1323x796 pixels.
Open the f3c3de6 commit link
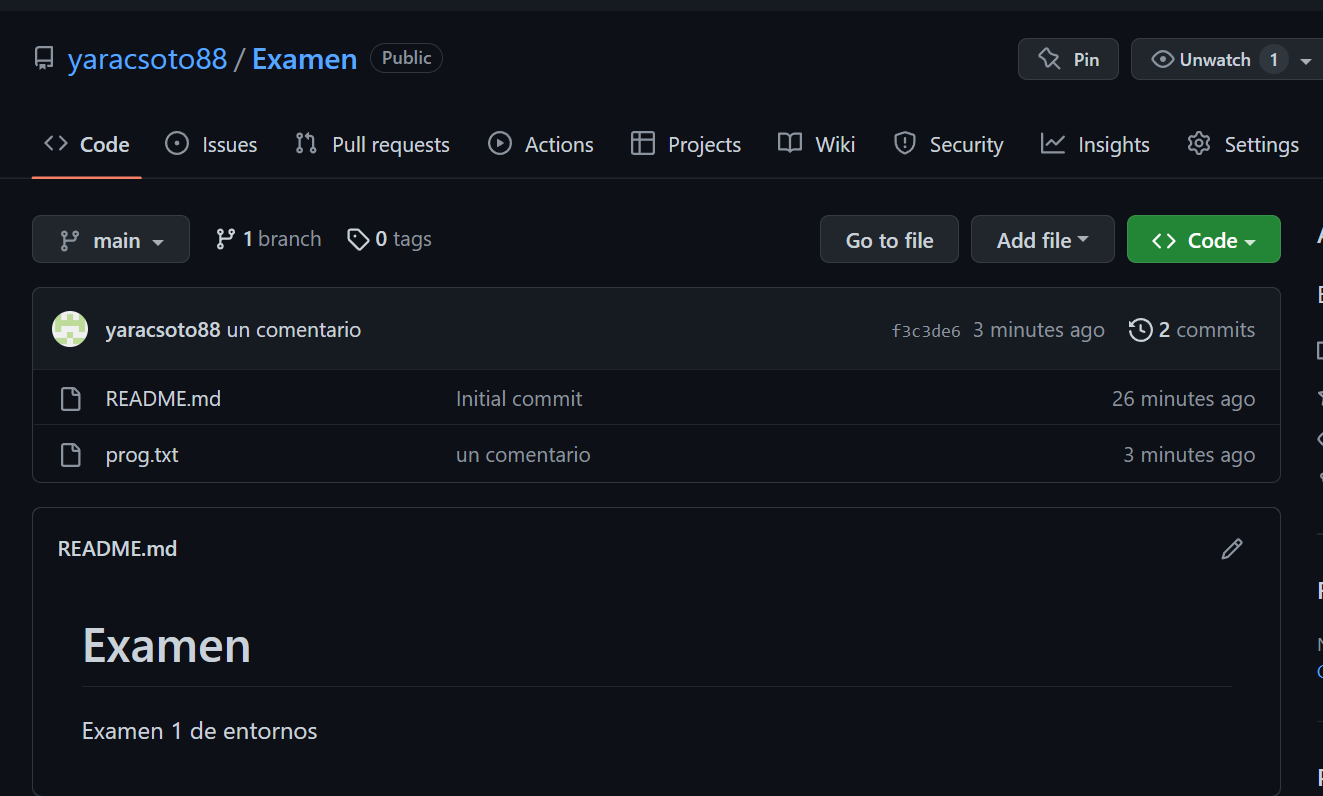pos(925,330)
